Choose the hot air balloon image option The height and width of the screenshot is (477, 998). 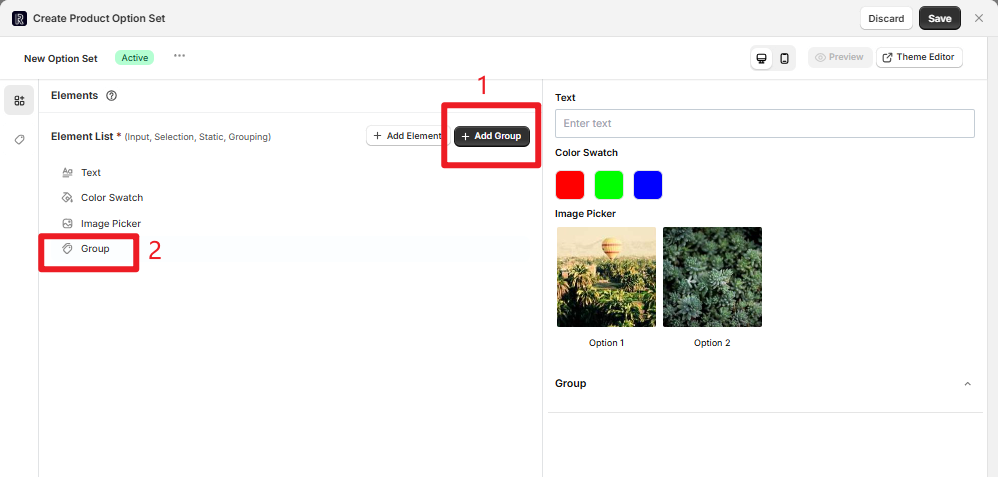[606, 277]
